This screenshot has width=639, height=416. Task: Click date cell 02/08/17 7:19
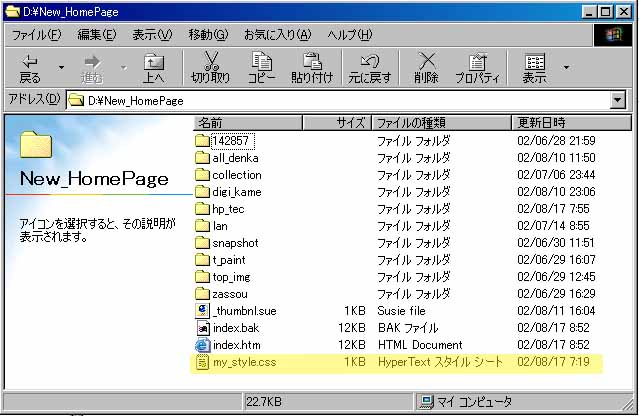point(553,362)
